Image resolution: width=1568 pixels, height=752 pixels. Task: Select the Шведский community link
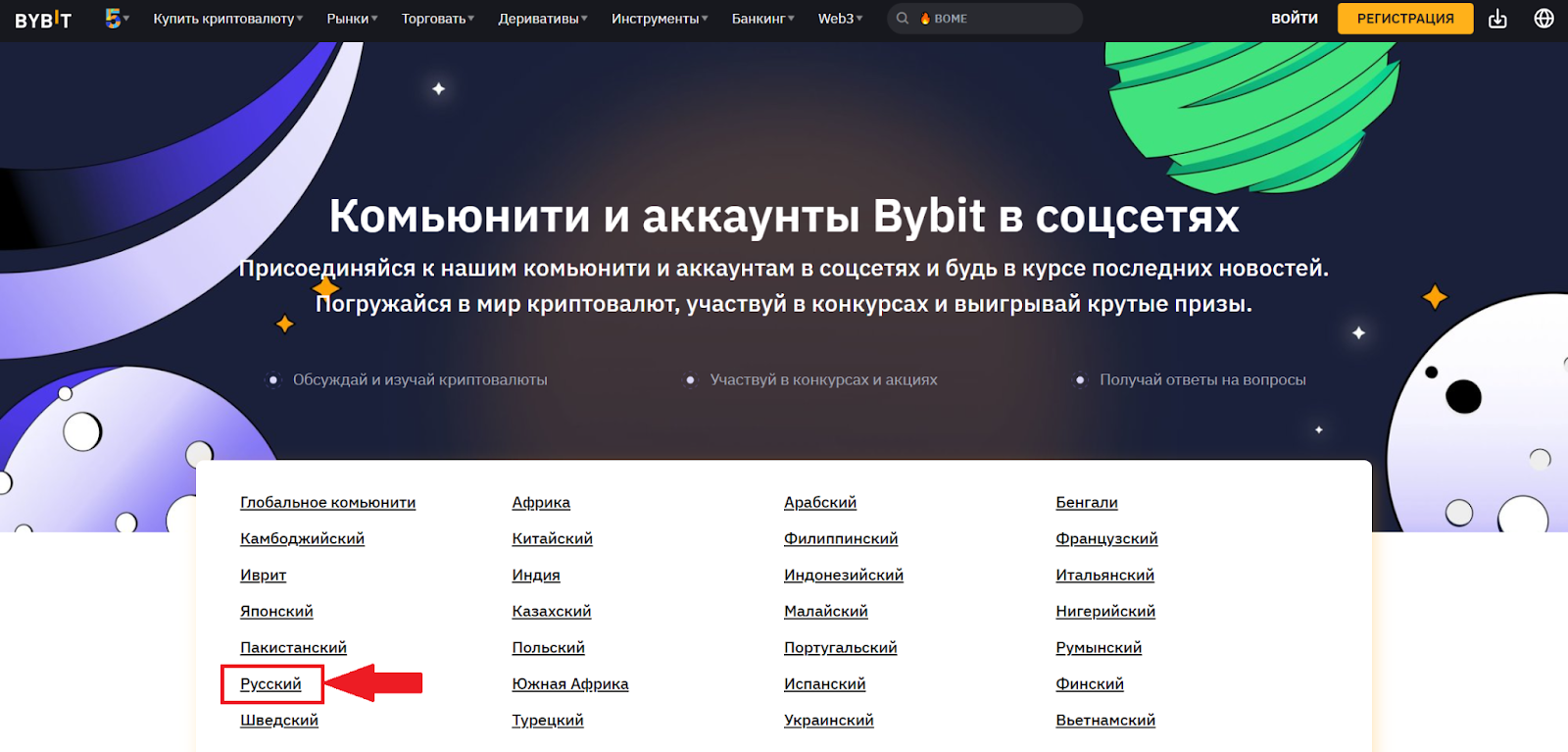pyautogui.click(x=279, y=720)
